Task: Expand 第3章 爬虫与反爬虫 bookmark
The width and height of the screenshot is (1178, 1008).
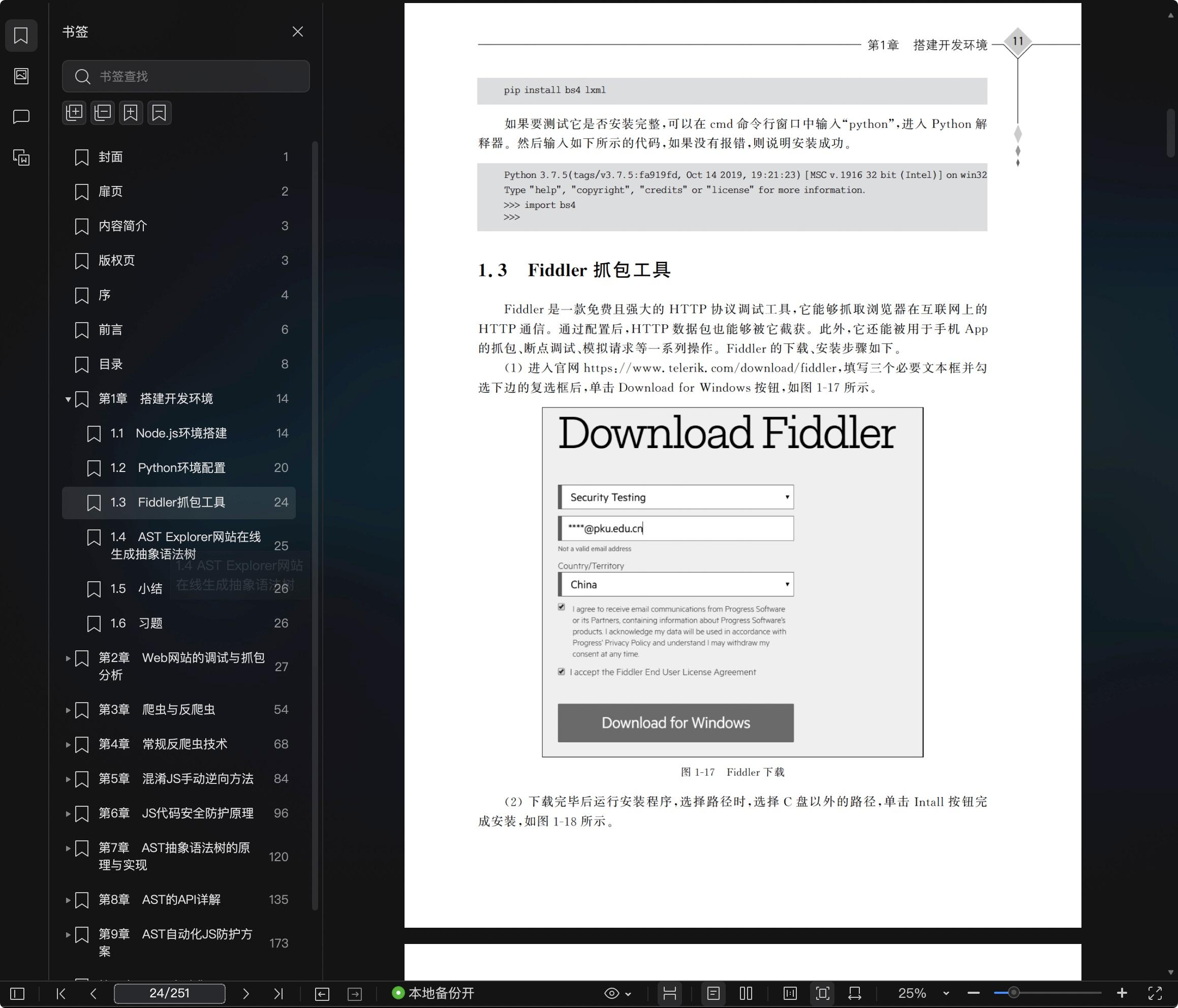Action: click(68, 710)
